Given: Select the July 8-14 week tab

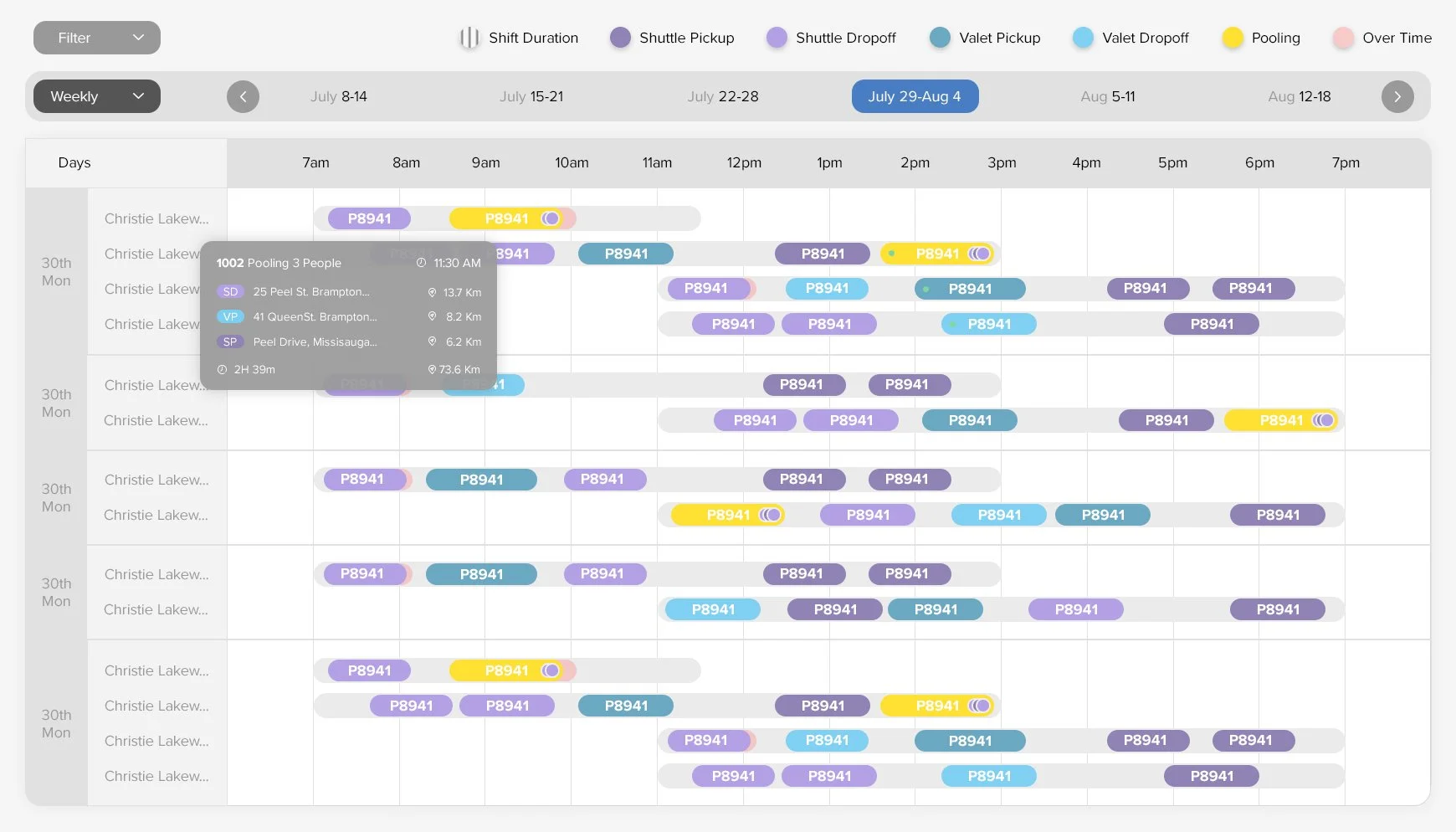Looking at the screenshot, I should pos(339,96).
